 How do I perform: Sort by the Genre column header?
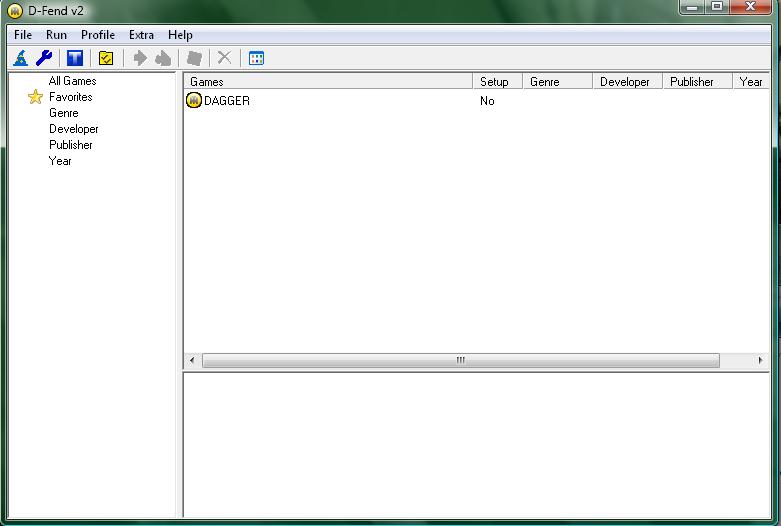point(557,82)
